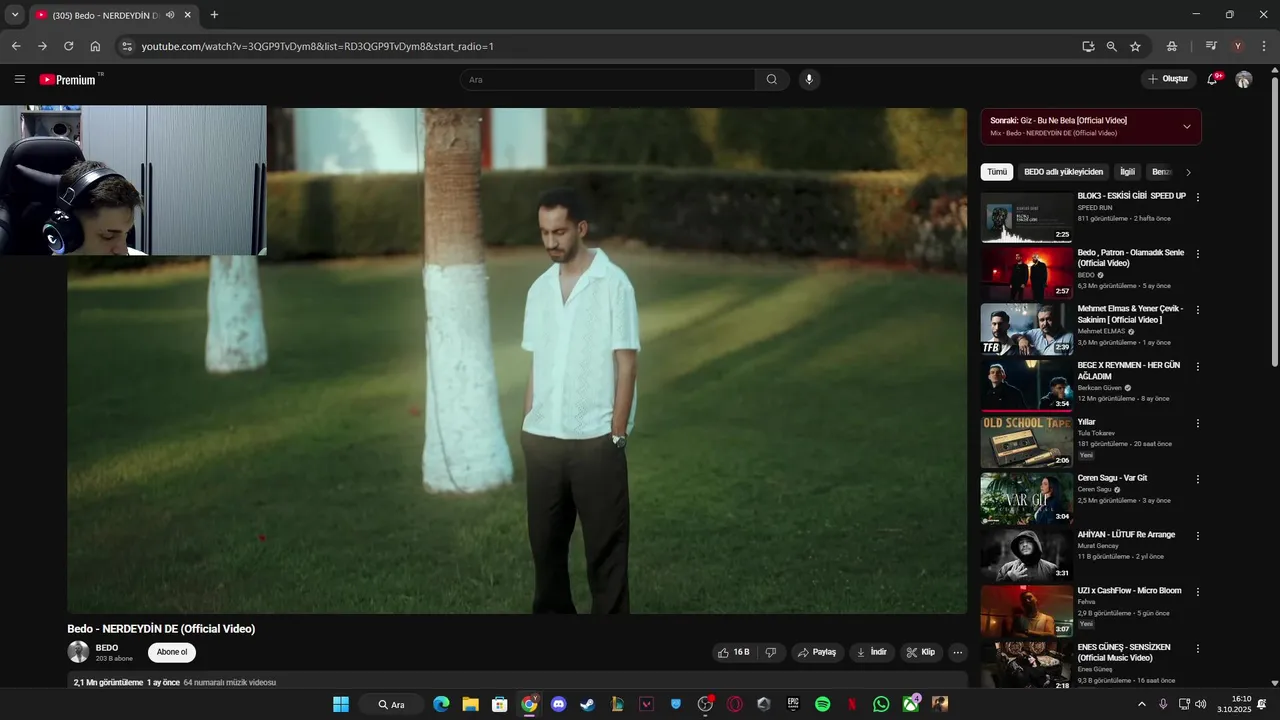Viewport: 1280px width, 720px height.
Task: Open options for Olamadık Senle video
Action: 1198,254
